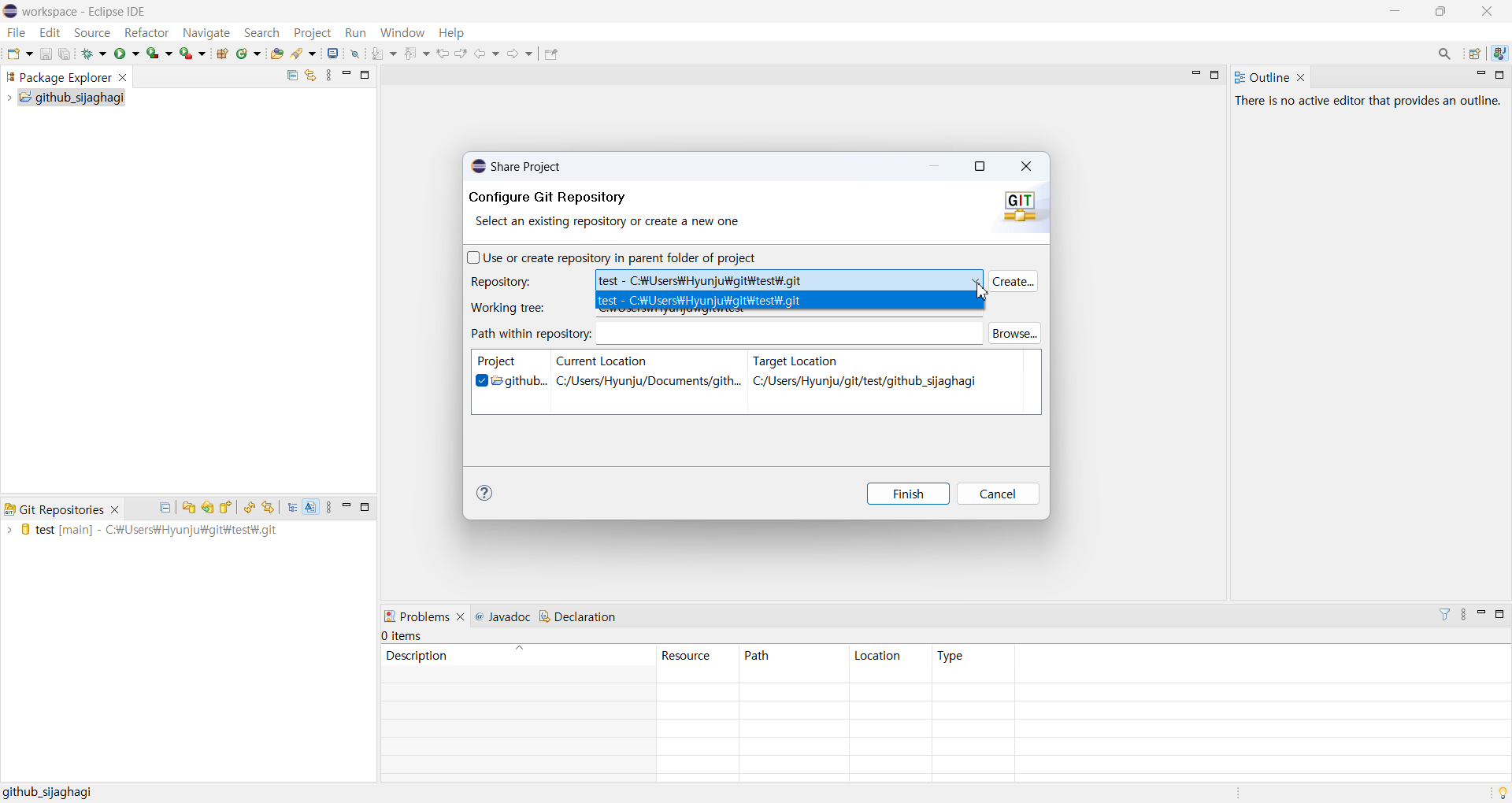
Task: Toggle Skip All Breakpoints icon
Action: point(356,54)
